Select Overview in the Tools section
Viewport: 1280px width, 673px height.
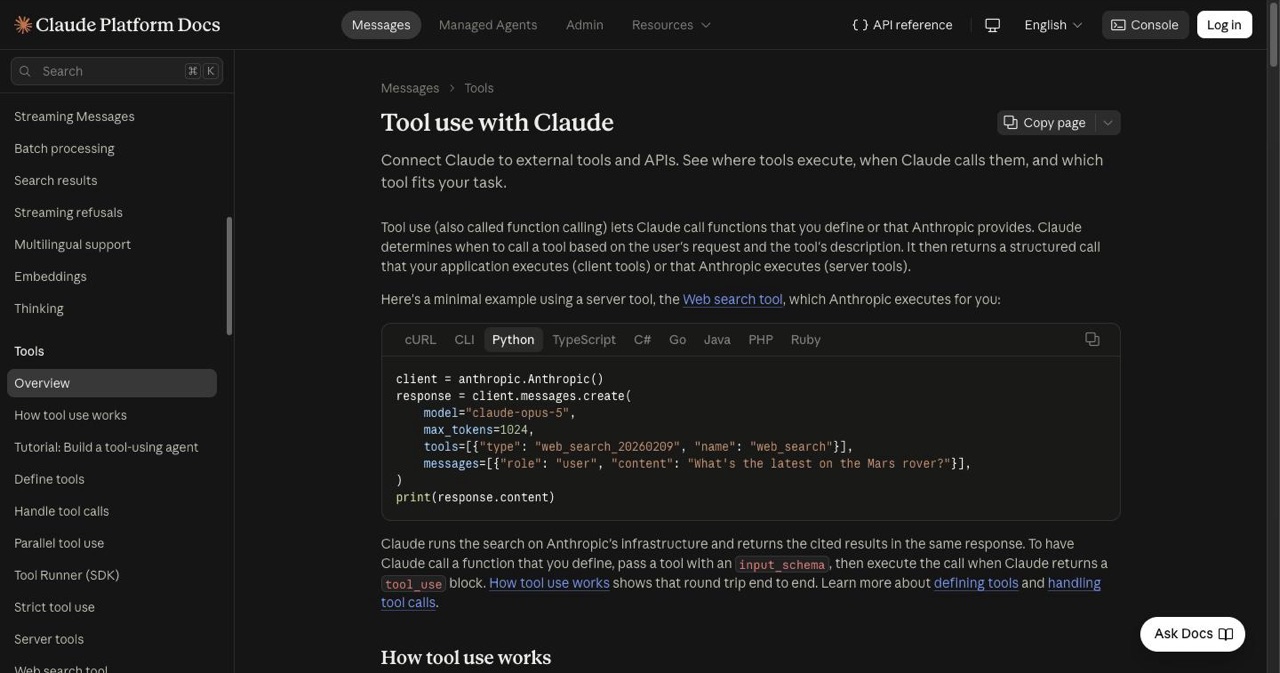[112, 383]
